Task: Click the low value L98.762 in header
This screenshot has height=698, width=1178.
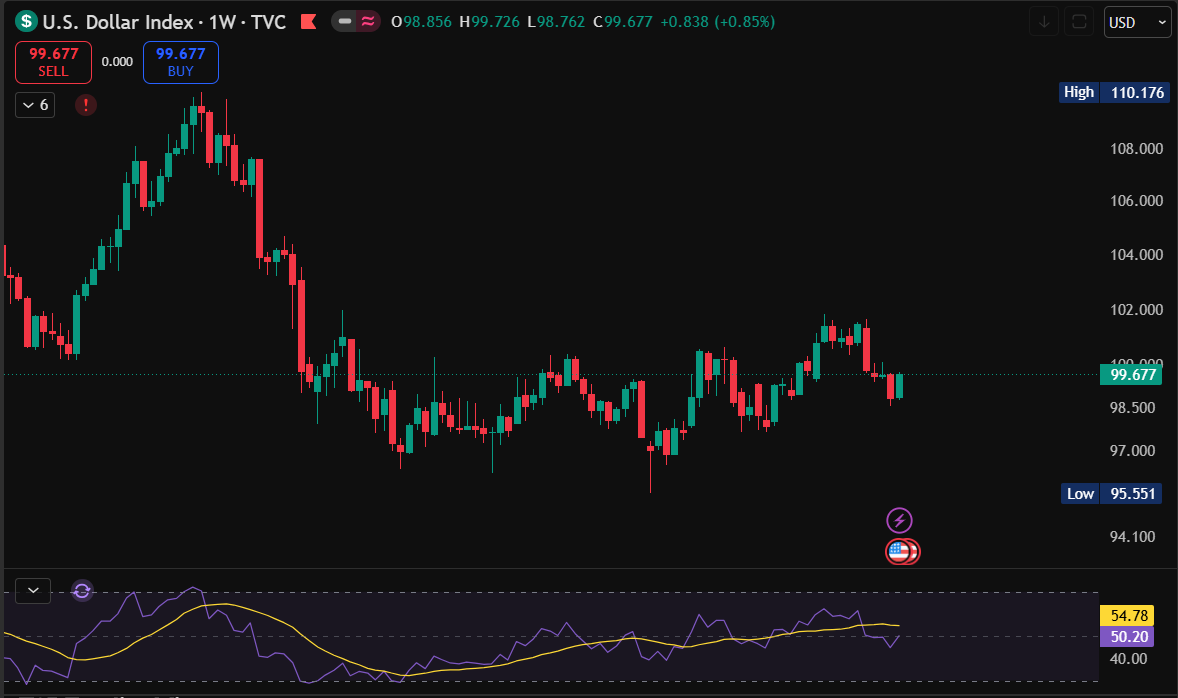Action: point(556,22)
